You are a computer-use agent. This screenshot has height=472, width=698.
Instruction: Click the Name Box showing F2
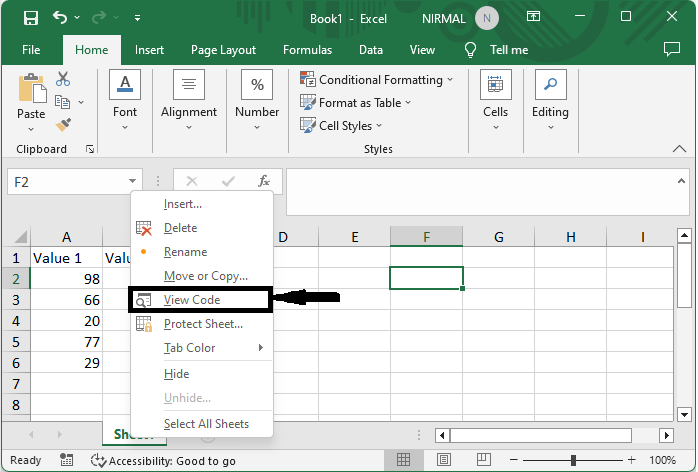tap(67, 182)
